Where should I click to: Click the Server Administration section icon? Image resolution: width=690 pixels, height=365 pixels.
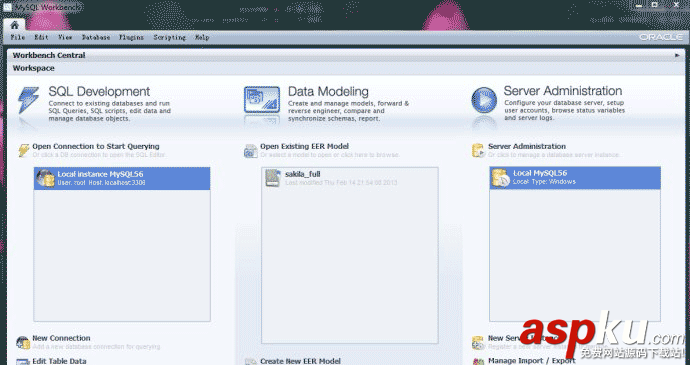click(478, 150)
